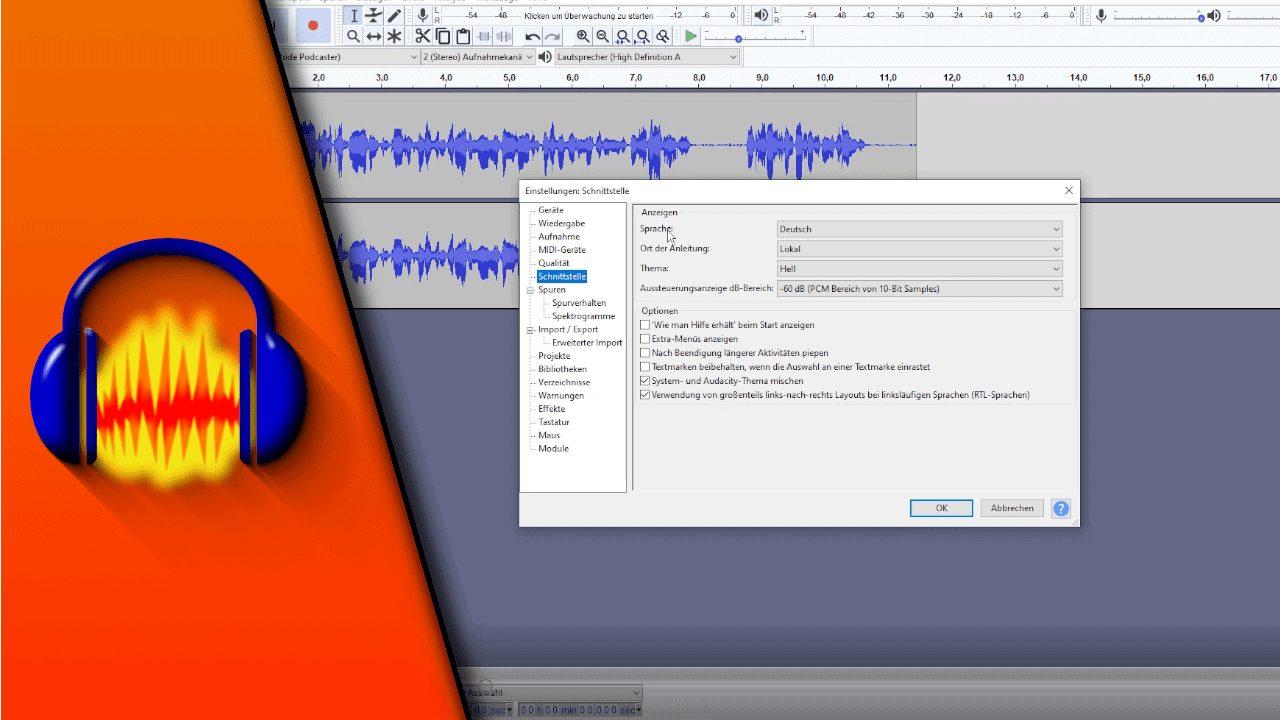Click Fit Selection to Width icon

(x=623, y=36)
